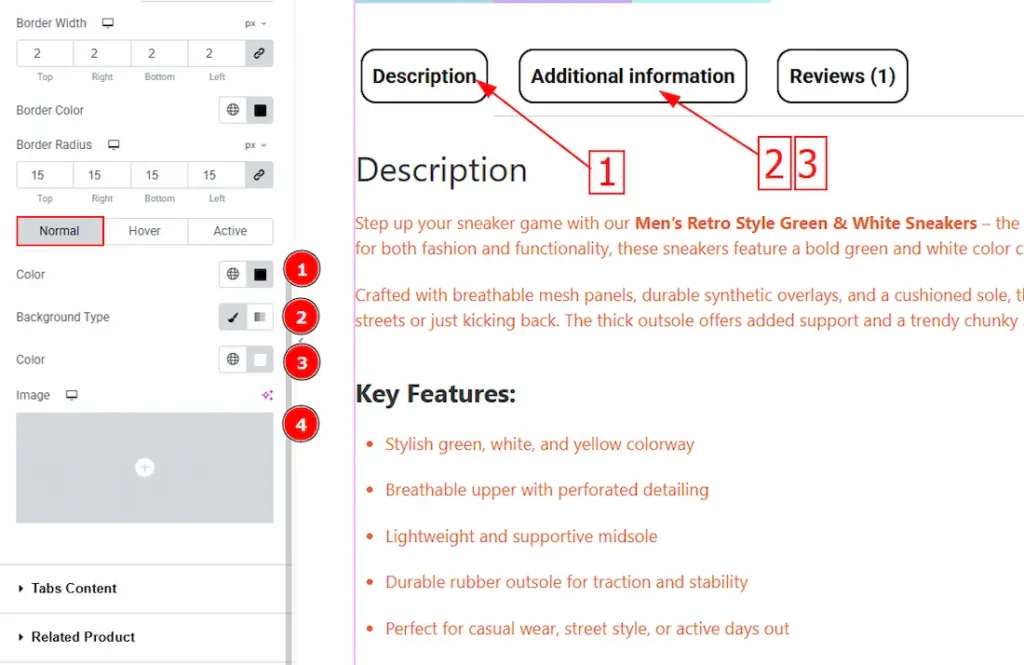The width and height of the screenshot is (1024, 665).
Task: Switch to the Hover state tab
Action: click(x=145, y=231)
